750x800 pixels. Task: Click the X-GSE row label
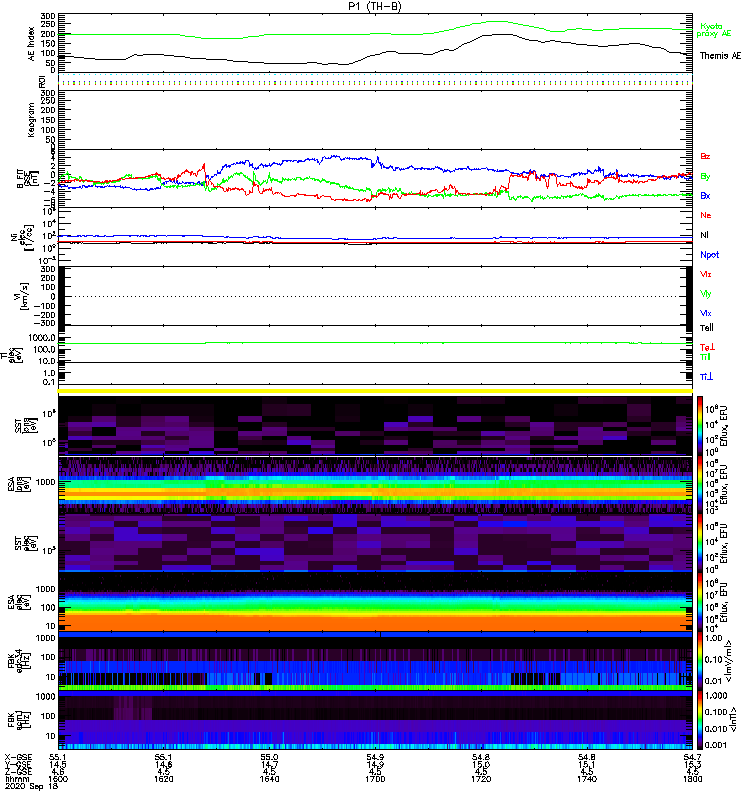coord(18,757)
